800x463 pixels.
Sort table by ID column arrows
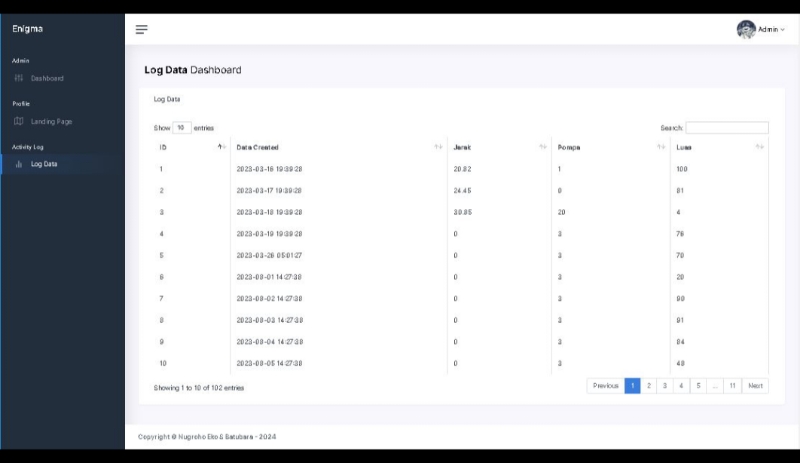click(x=221, y=147)
